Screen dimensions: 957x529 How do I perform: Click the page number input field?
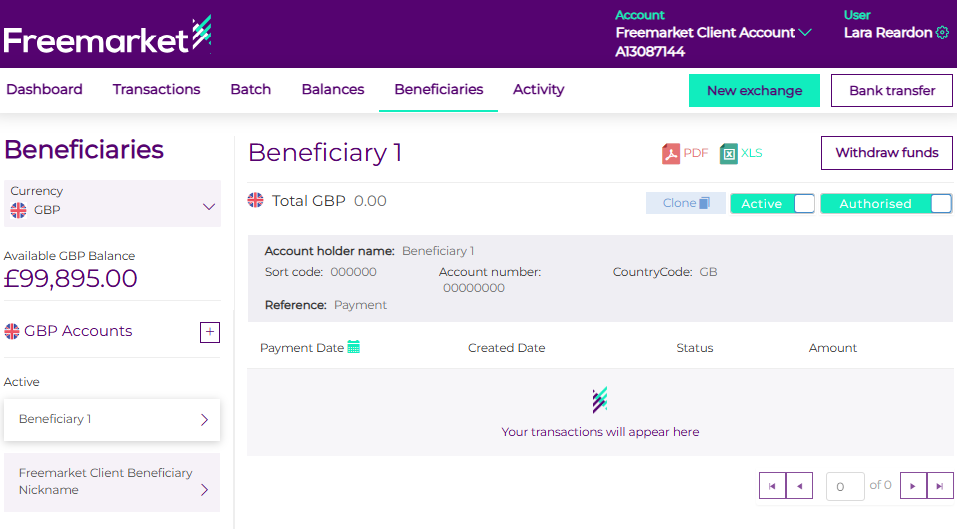845,486
